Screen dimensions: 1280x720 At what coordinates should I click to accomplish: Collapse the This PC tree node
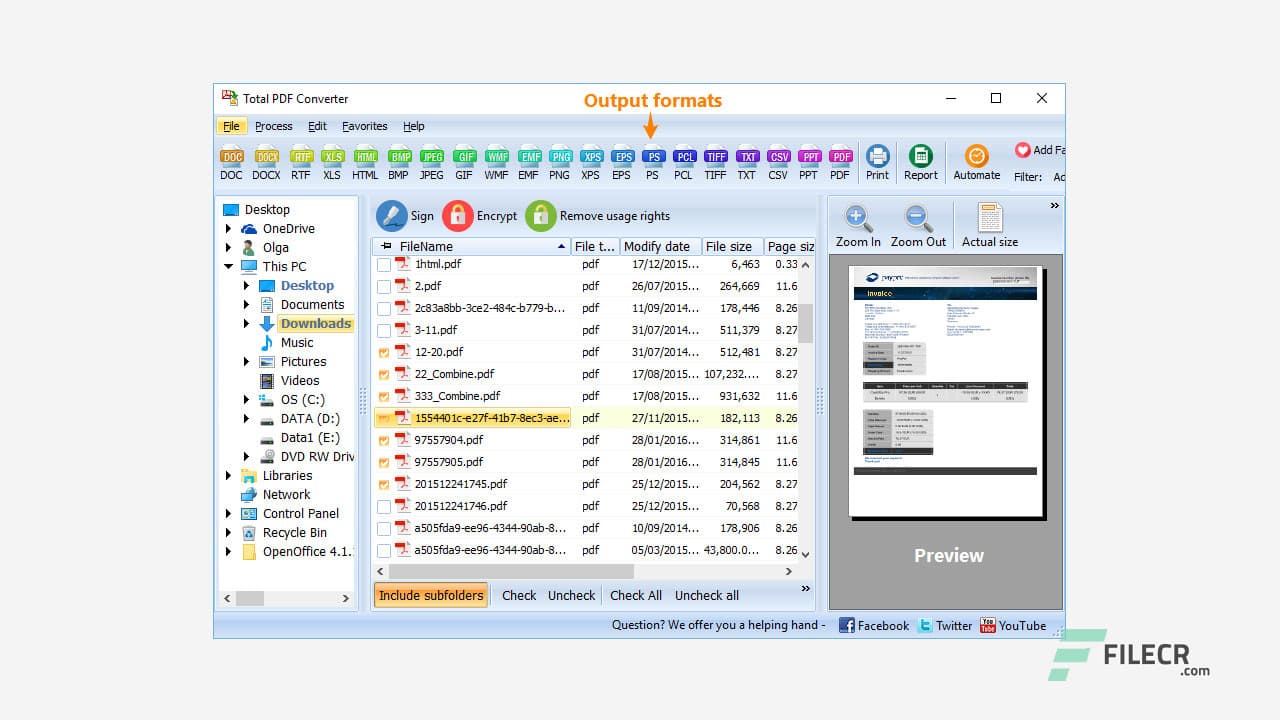pos(230,266)
